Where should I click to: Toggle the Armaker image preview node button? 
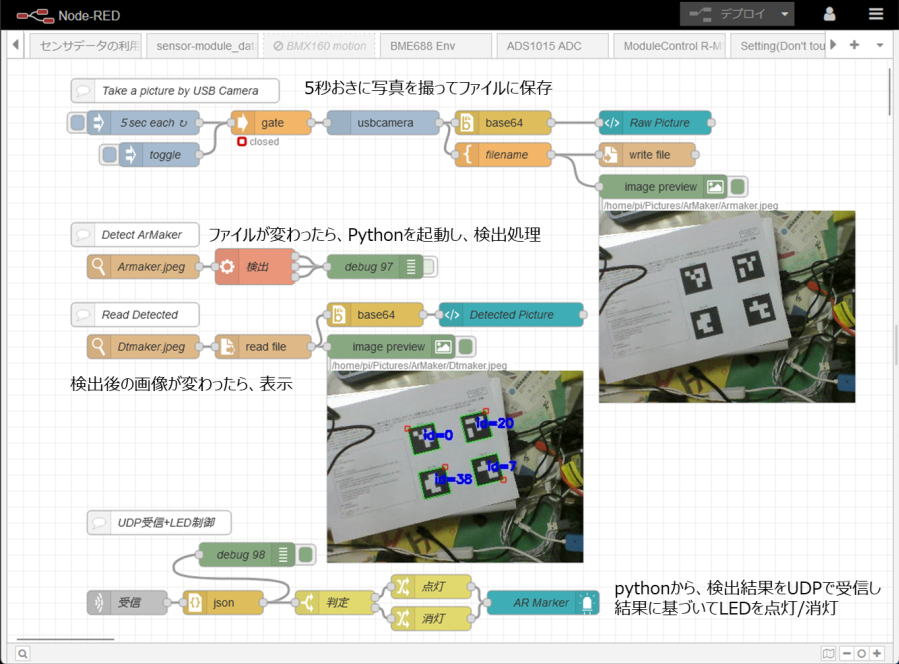pos(738,187)
